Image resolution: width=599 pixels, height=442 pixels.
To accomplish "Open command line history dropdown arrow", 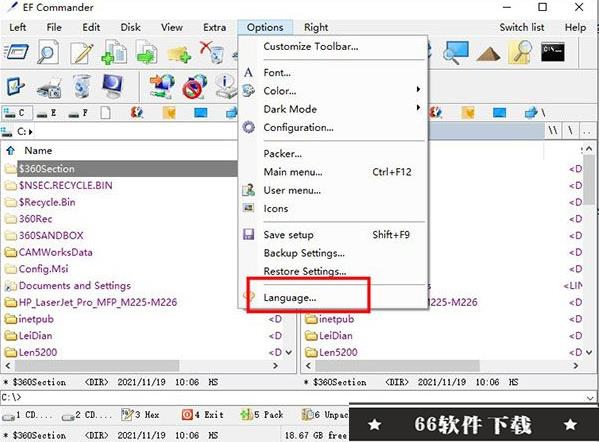I will (590, 398).
